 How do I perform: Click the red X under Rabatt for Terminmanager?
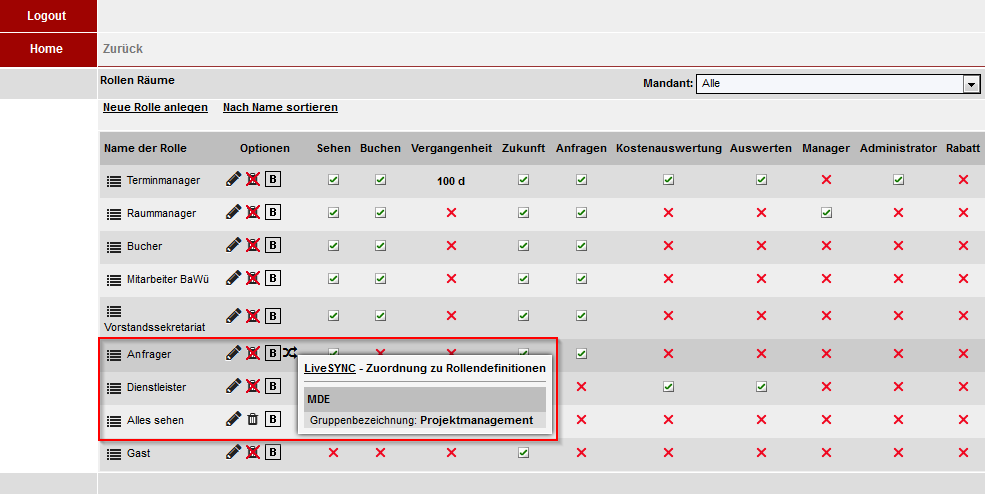click(963, 180)
